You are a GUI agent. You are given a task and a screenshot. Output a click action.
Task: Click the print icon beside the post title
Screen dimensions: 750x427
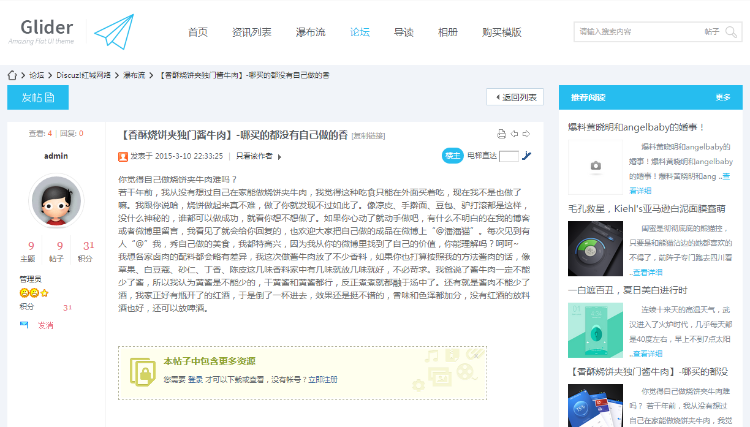pos(501,134)
